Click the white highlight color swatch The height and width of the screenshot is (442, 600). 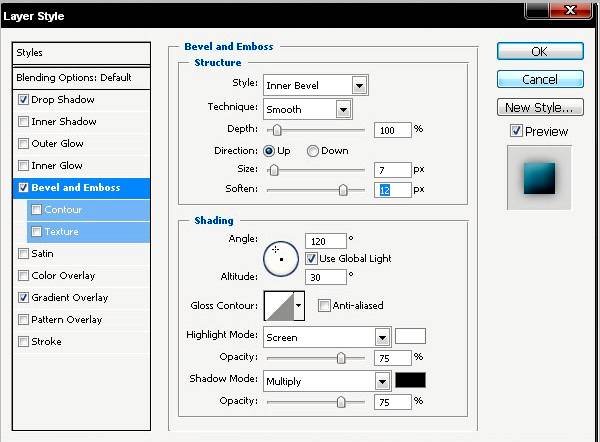coord(410,336)
